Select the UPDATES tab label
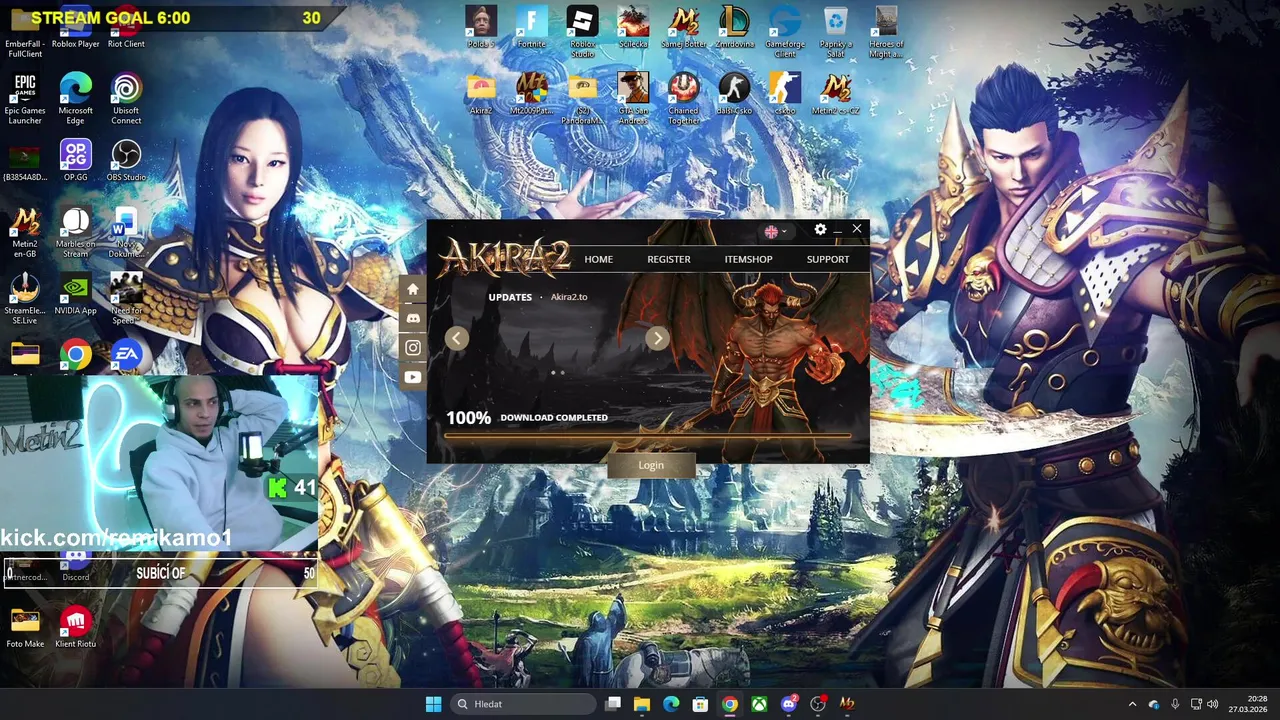The height and width of the screenshot is (720, 1280). (x=510, y=297)
